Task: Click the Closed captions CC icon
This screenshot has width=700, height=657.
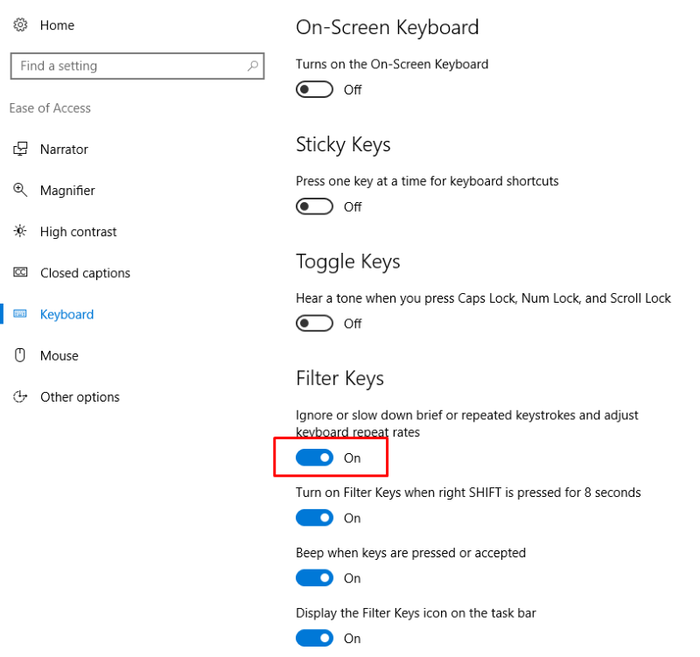Action: (20, 272)
